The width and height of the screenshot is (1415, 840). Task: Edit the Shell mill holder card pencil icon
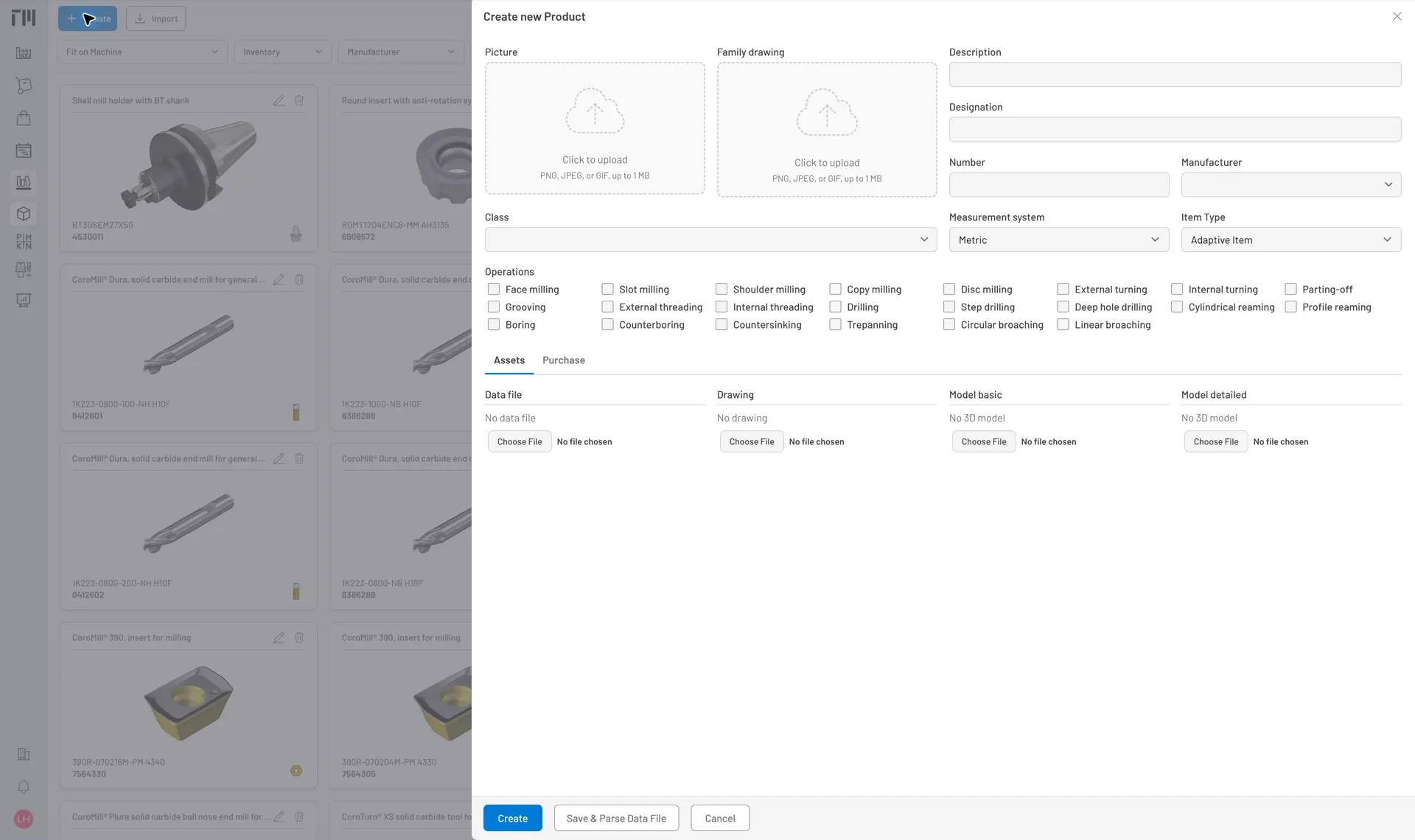(279, 100)
